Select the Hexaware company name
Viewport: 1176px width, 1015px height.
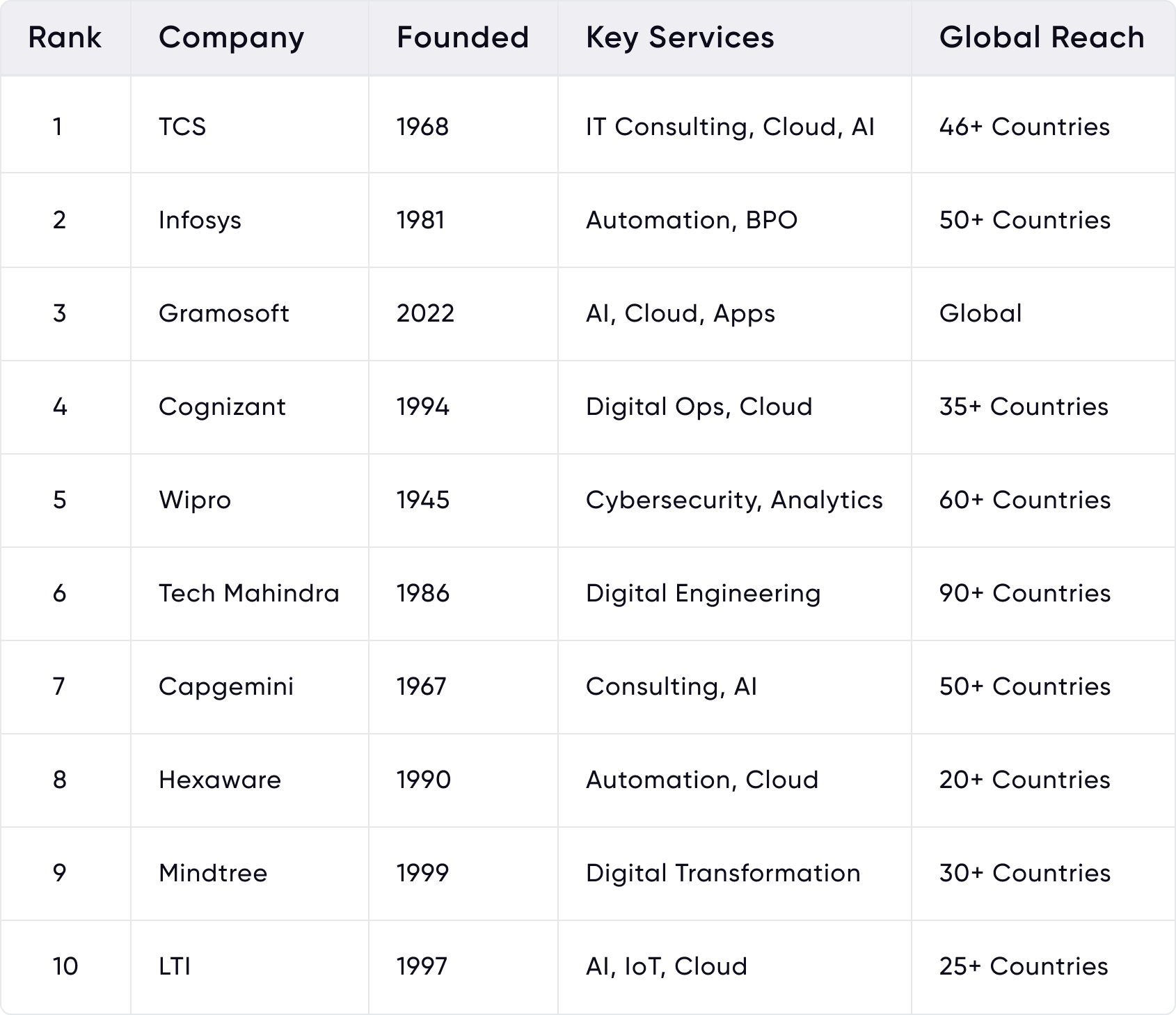click(x=220, y=780)
